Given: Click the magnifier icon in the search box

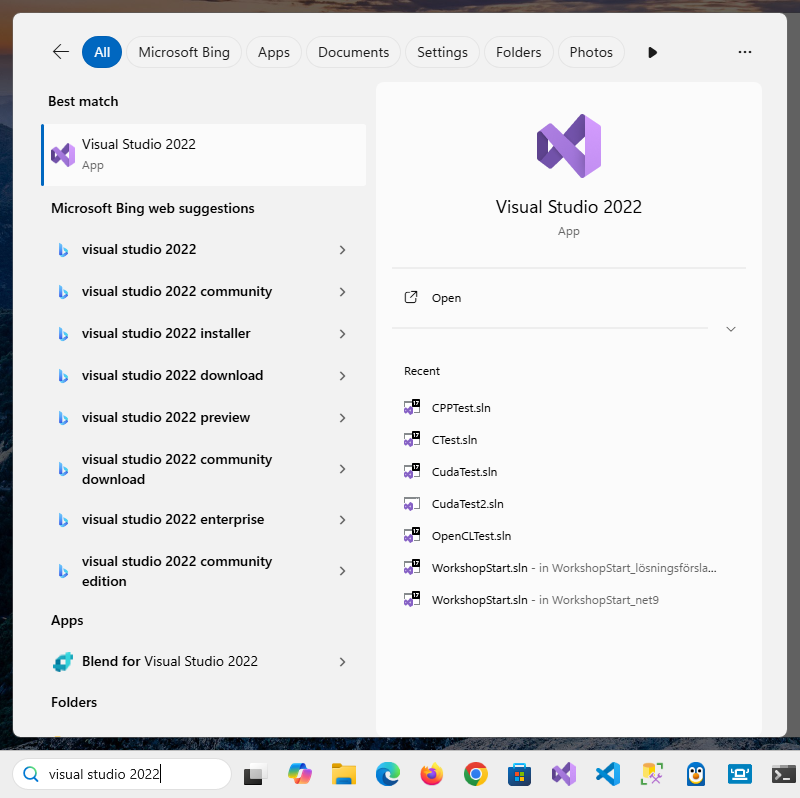Looking at the screenshot, I should tap(31, 774).
